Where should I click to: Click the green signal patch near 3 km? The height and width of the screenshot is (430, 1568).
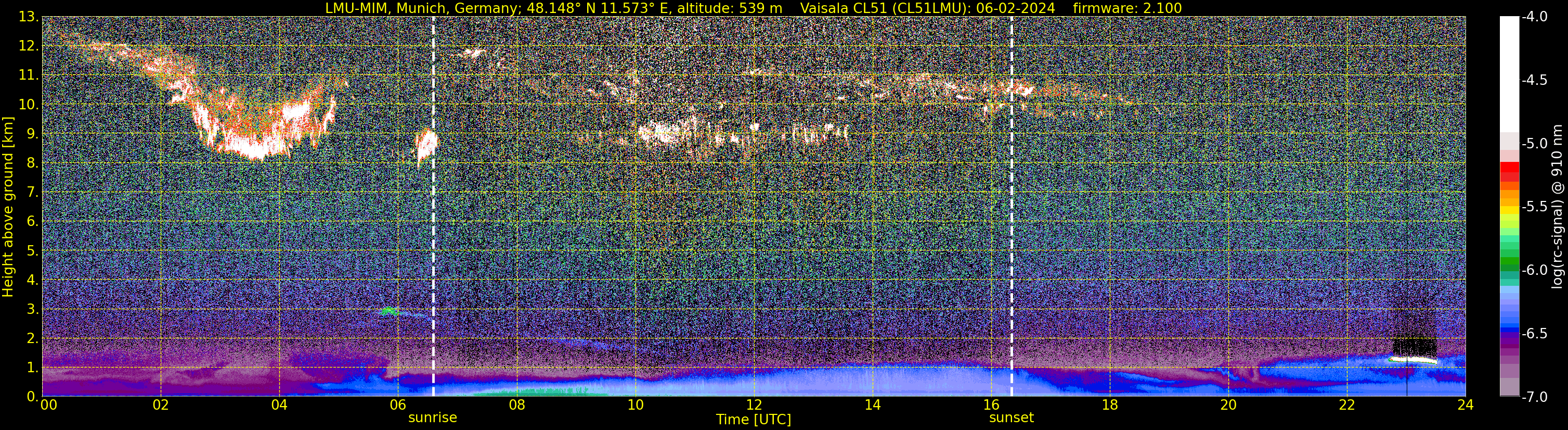coord(389,311)
